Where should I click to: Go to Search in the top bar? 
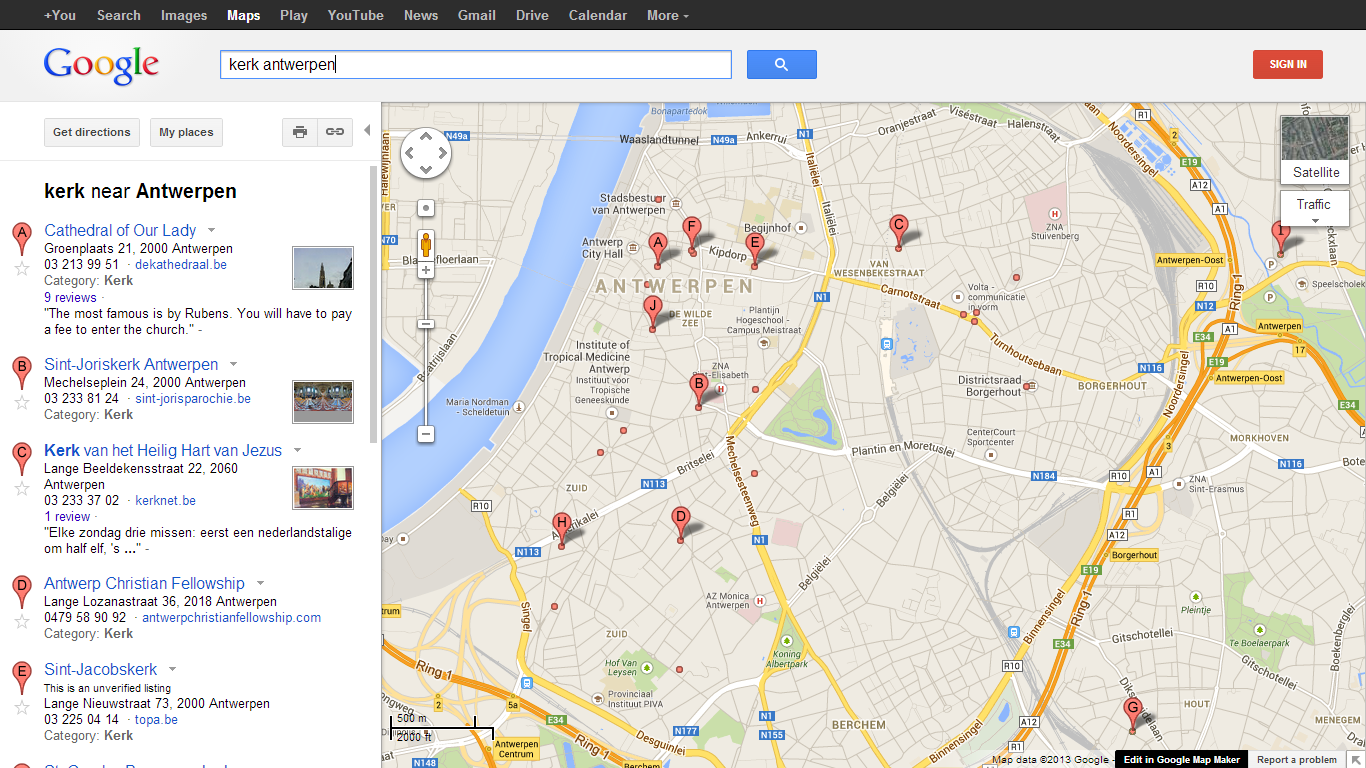click(118, 15)
